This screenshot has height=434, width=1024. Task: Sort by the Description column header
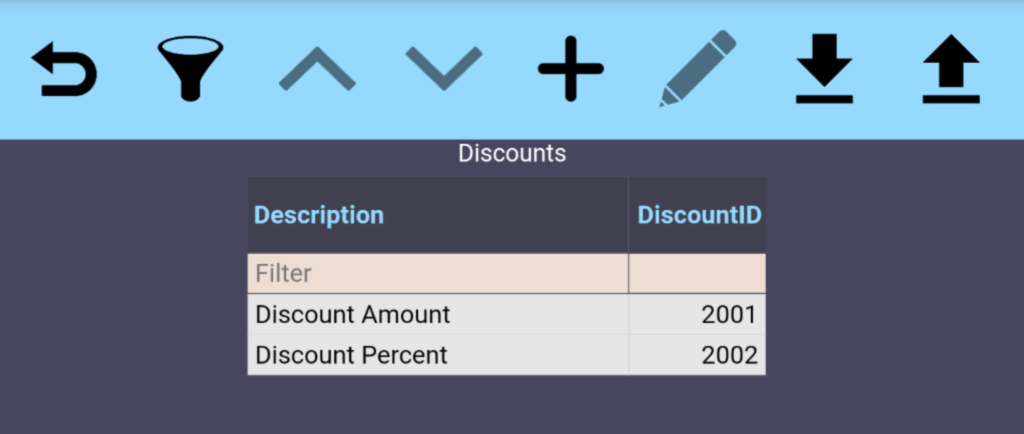tap(319, 215)
